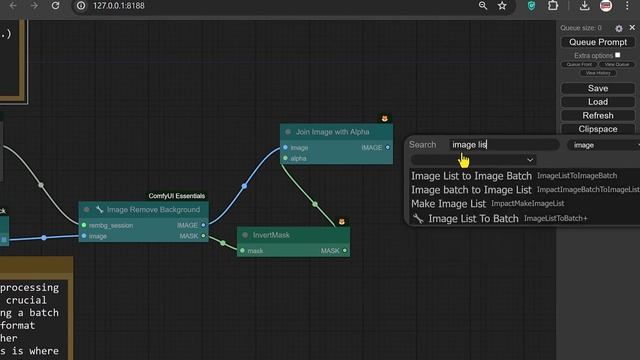Save the workflow

598,88
